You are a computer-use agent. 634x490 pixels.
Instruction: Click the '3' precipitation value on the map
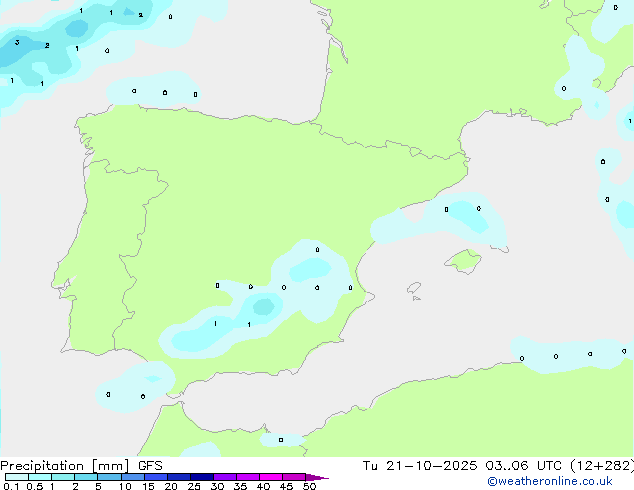[17, 42]
